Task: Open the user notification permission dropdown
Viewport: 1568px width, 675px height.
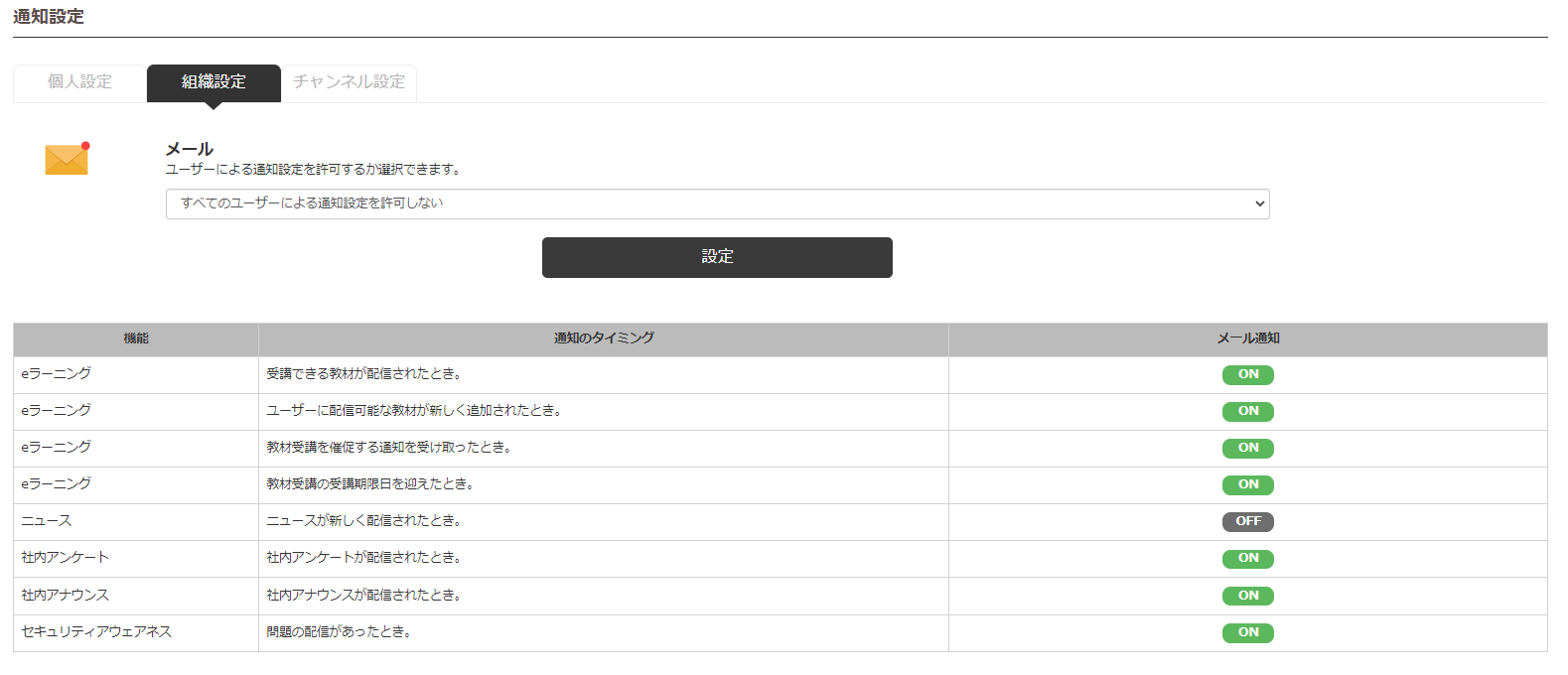Action: point(717,203)
